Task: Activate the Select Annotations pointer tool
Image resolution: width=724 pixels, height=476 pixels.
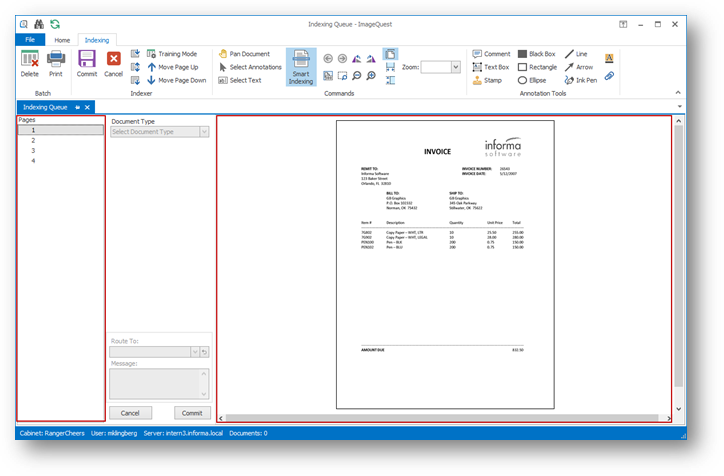Action: coord(250,67)
